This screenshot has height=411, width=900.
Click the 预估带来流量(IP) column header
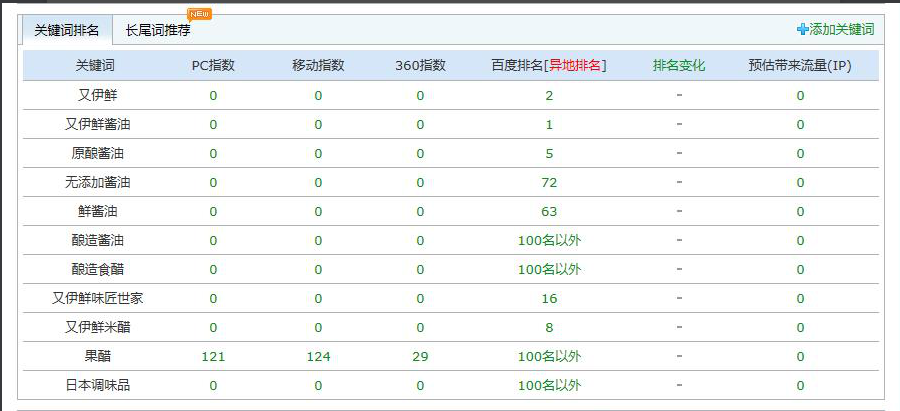(x=799, y=66)
